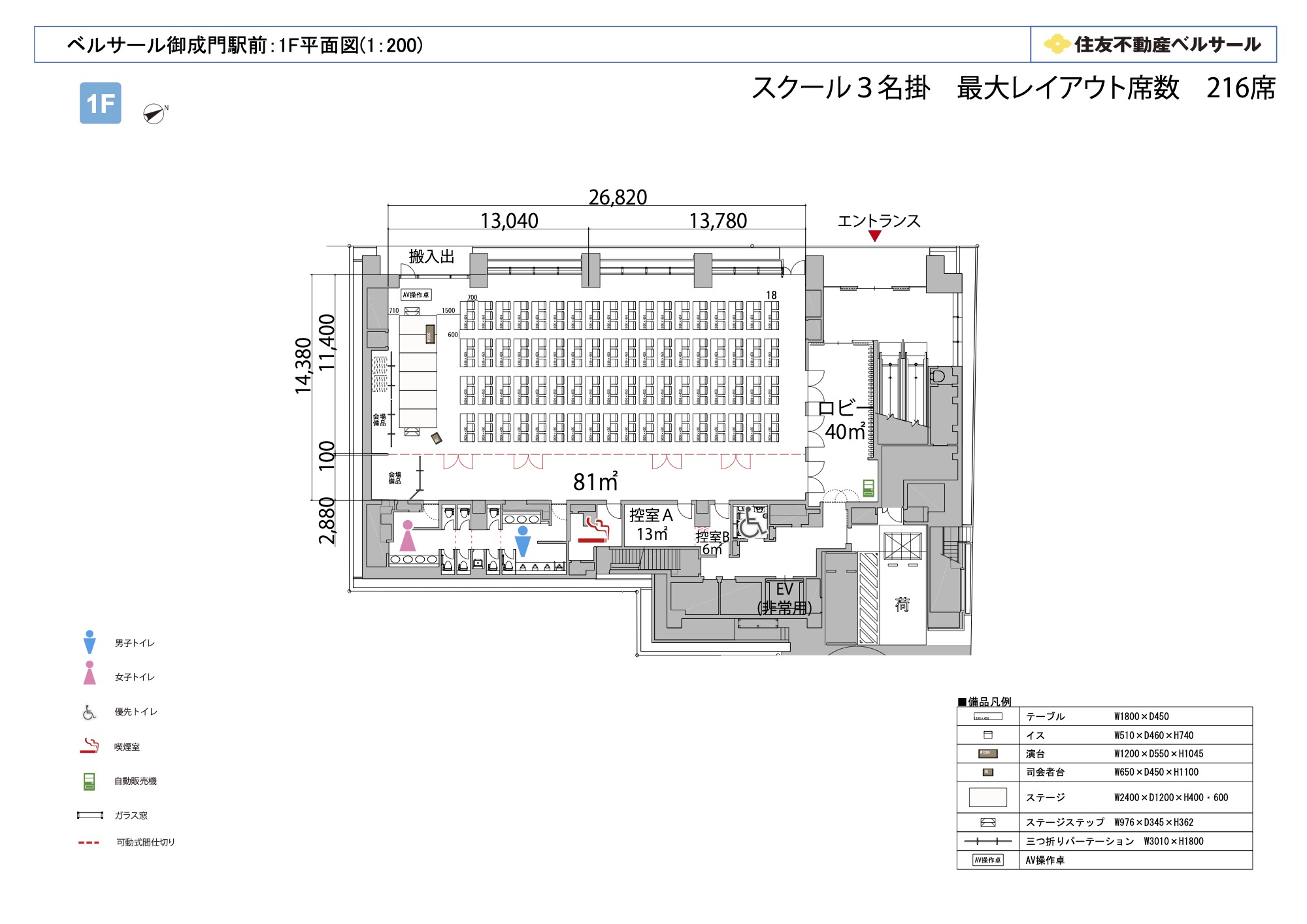This screenshot has width=1307, height=924.
Task: Click the green vending machine icon in lobby
Action: tap(869, 488)
